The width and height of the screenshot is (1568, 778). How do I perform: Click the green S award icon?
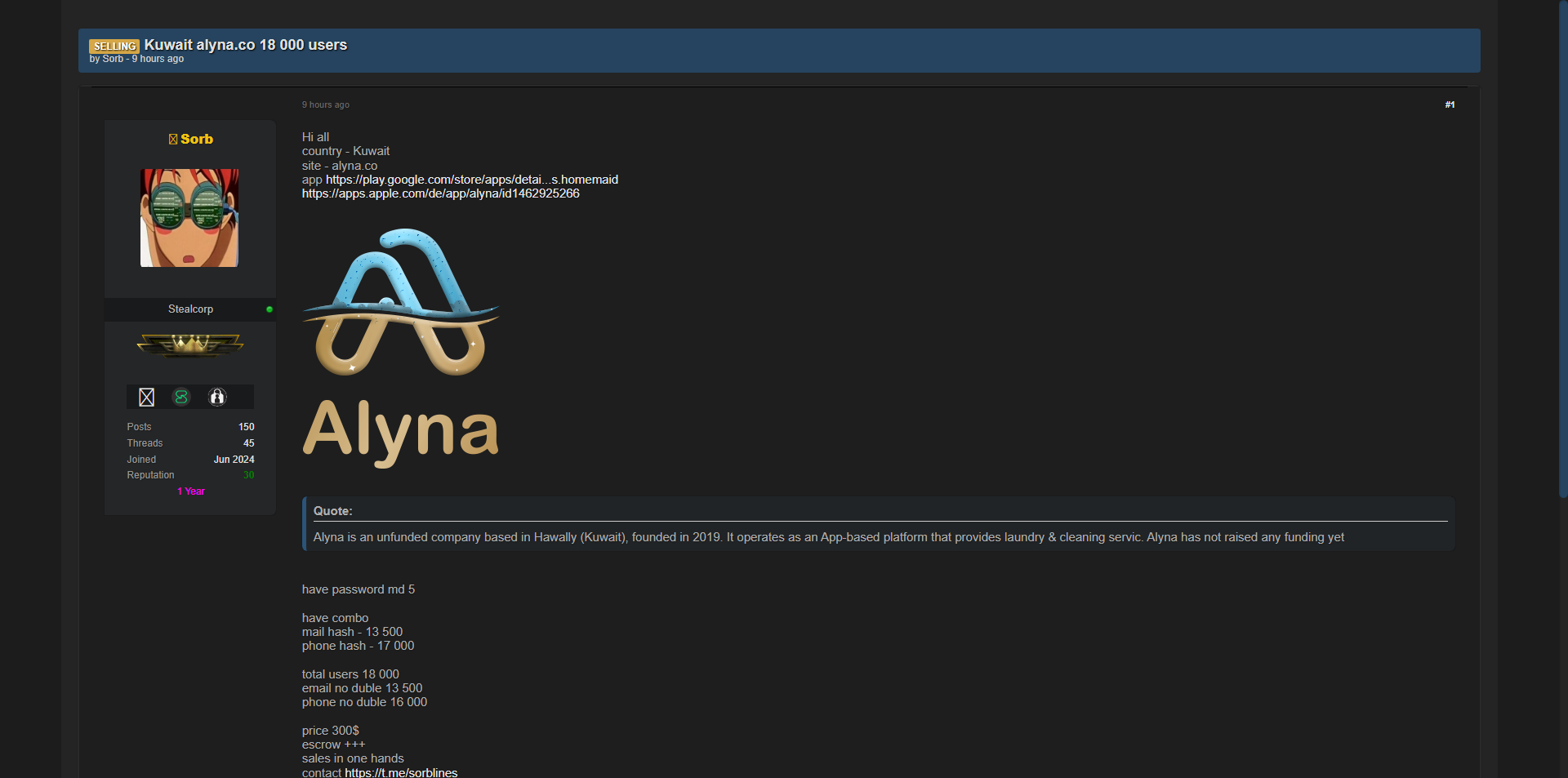[x=181, y=398]
